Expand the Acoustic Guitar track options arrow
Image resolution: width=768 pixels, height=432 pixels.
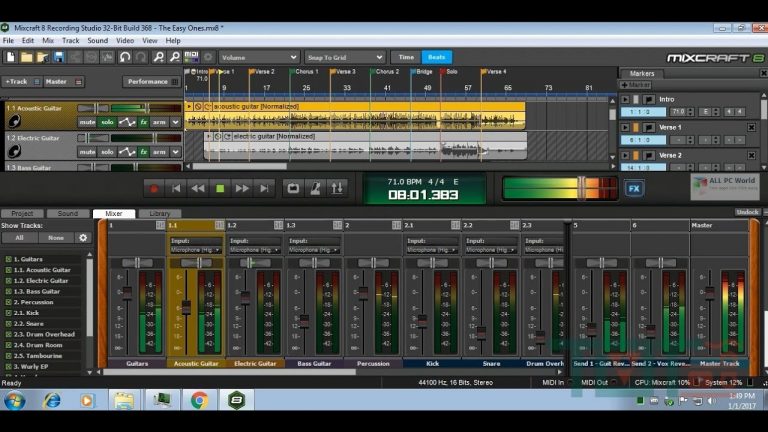[x=176, y=122]
